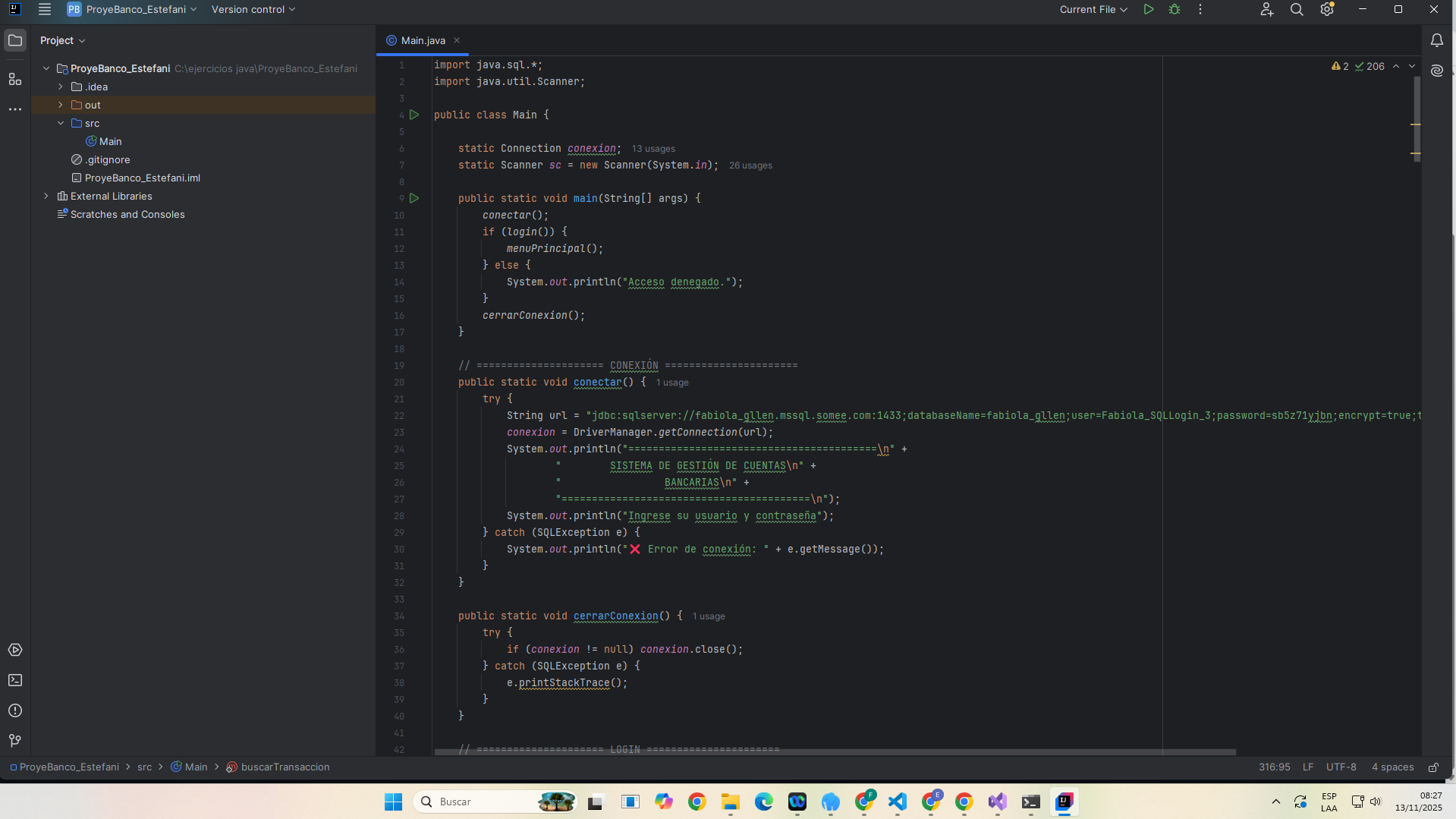Screen dimensions: 1456x819
Task: Toggle the read-only lock icon in status bar
Action: [x=1433, y=767]
